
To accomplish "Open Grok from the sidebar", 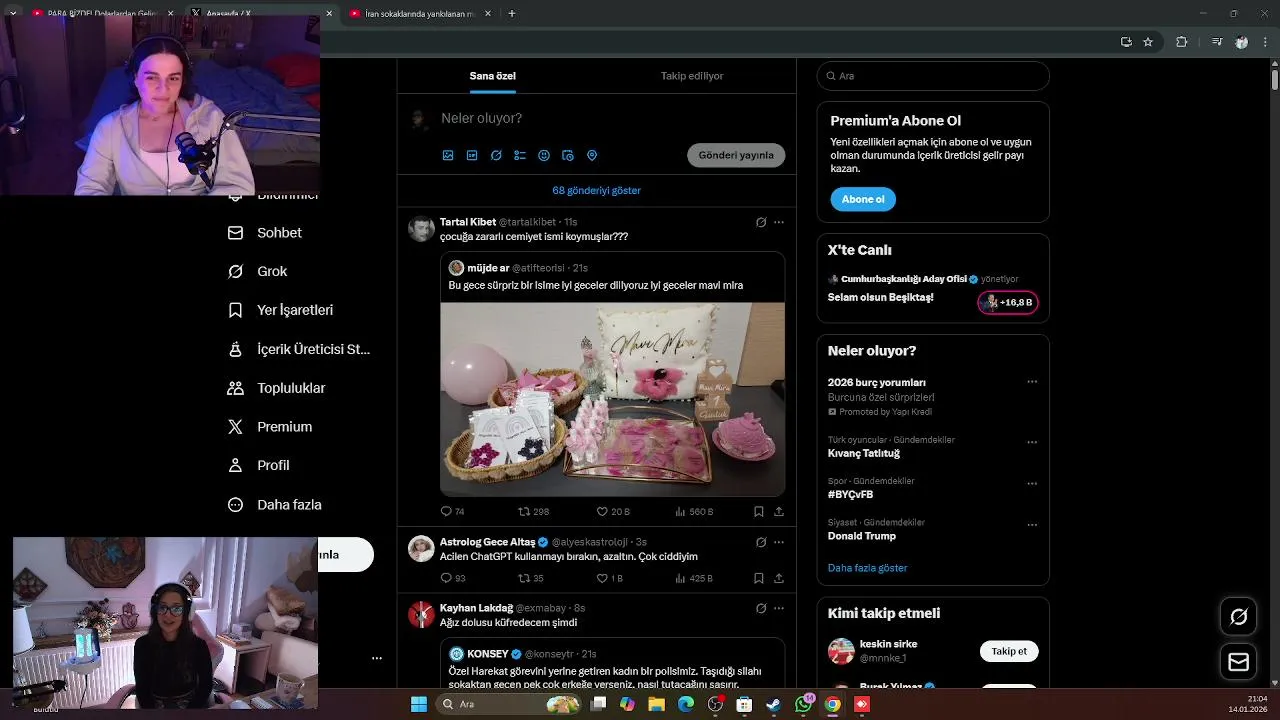I will (258, 271).
